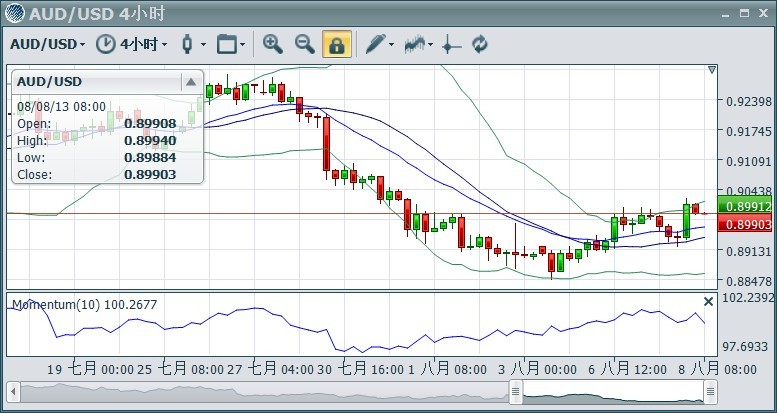Image resolution: width=777 pixels, height=413 pixels.
Task: Expand the drawing tools dropdown arrow
Action: tap(391, 45)
